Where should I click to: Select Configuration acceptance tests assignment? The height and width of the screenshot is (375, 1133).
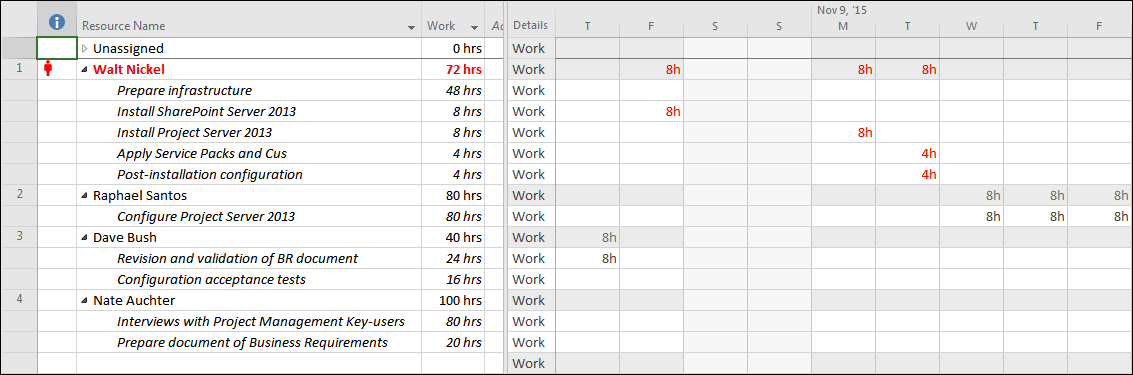(x=211, y=279)
